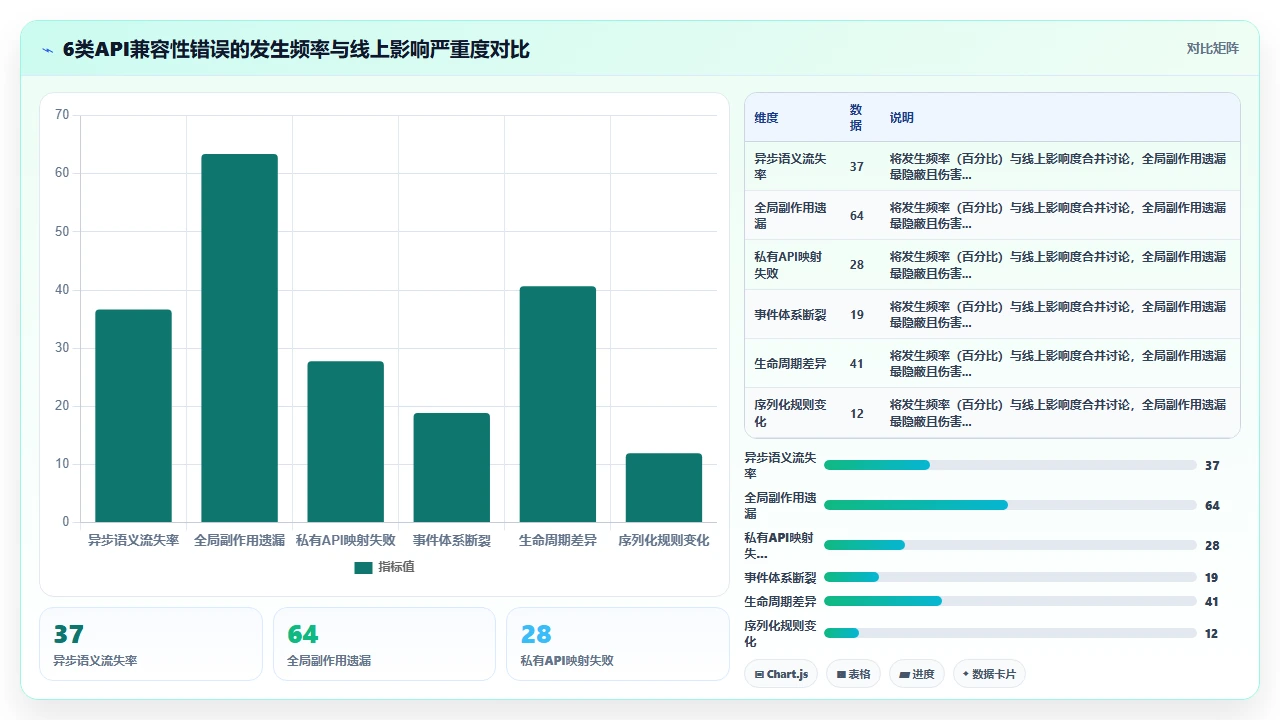The height and width of the screenshot is (720, 1280).
Task: Click the 异步语义流失率 table row name
Action: [x=790, y=166]
